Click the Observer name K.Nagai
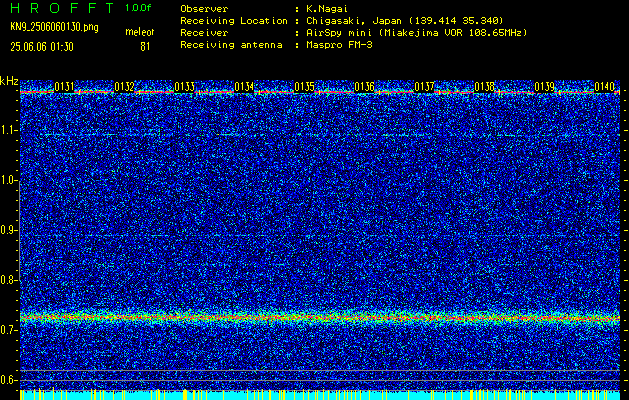Image resolution: width=629 pixels, height=400 pixels. coord(329,9)
